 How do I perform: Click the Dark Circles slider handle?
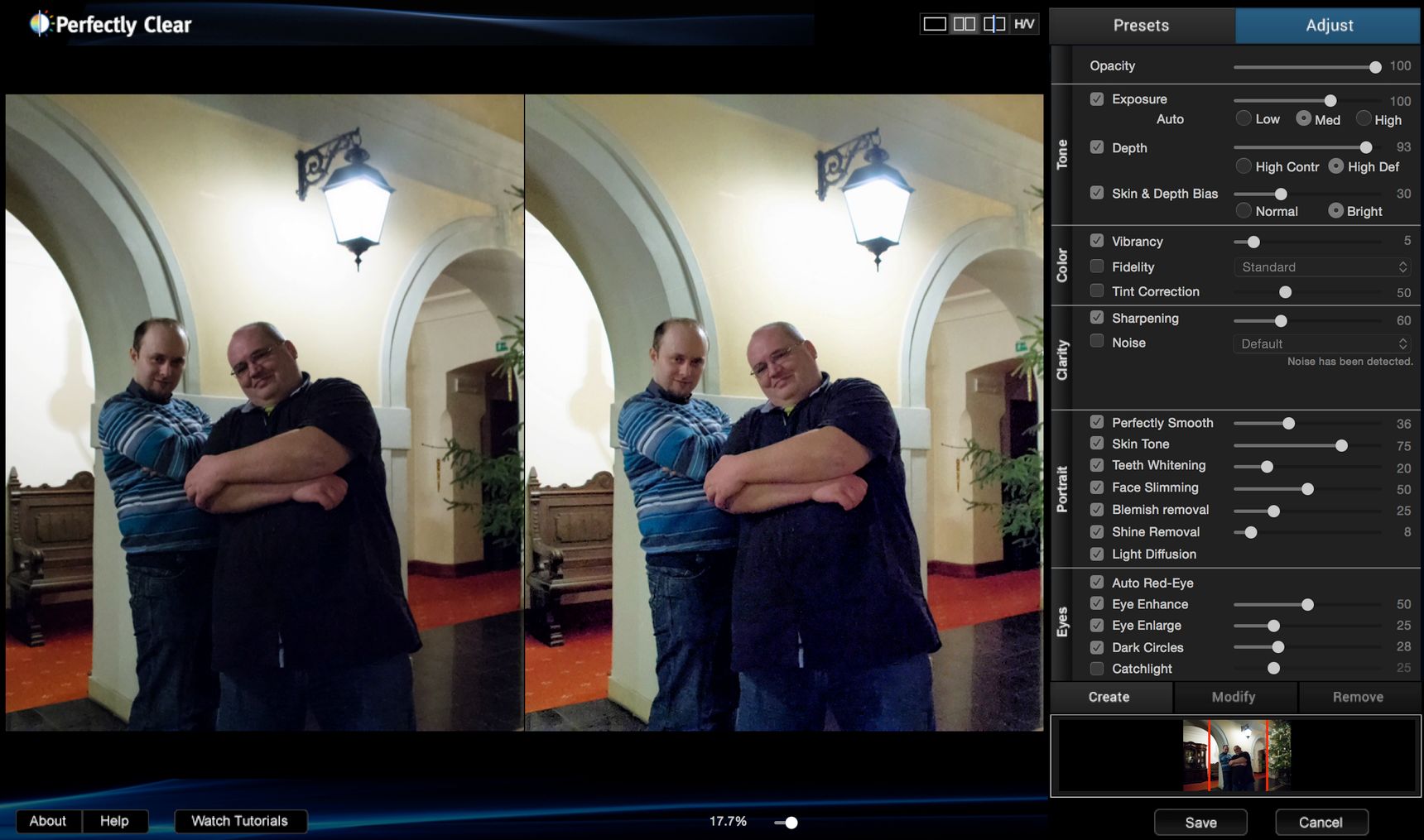click(1277, 647)
